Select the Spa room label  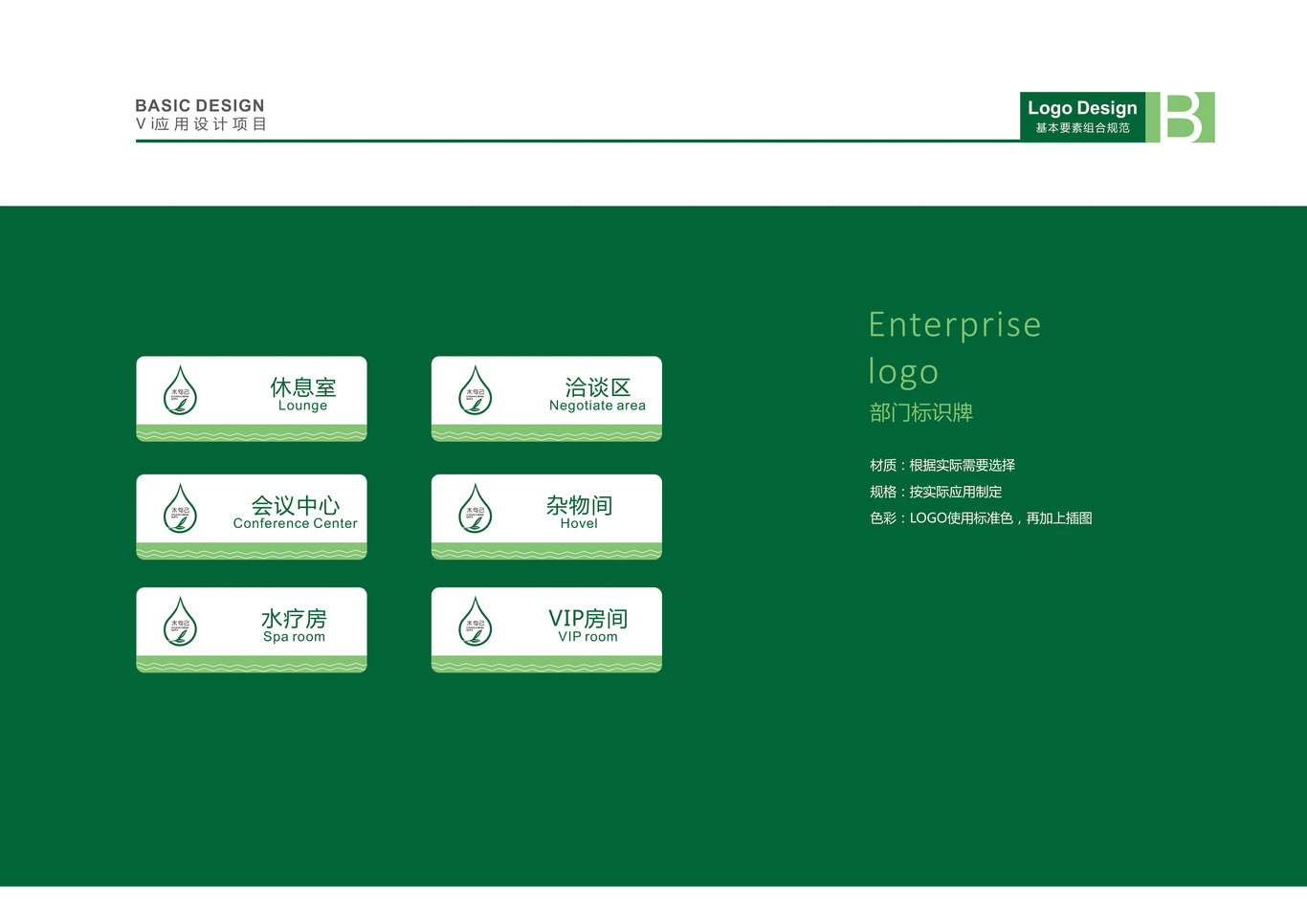pos(294,637)
